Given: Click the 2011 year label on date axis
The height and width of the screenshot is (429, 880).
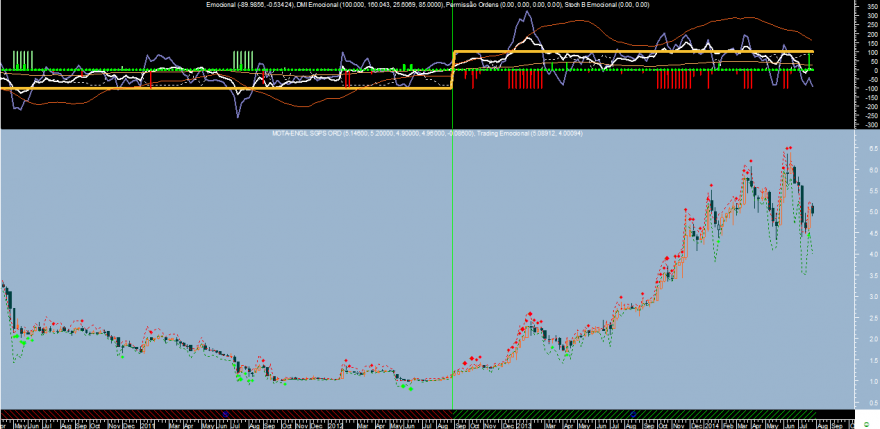Looking at the screenshot, I should pos(148,426).
